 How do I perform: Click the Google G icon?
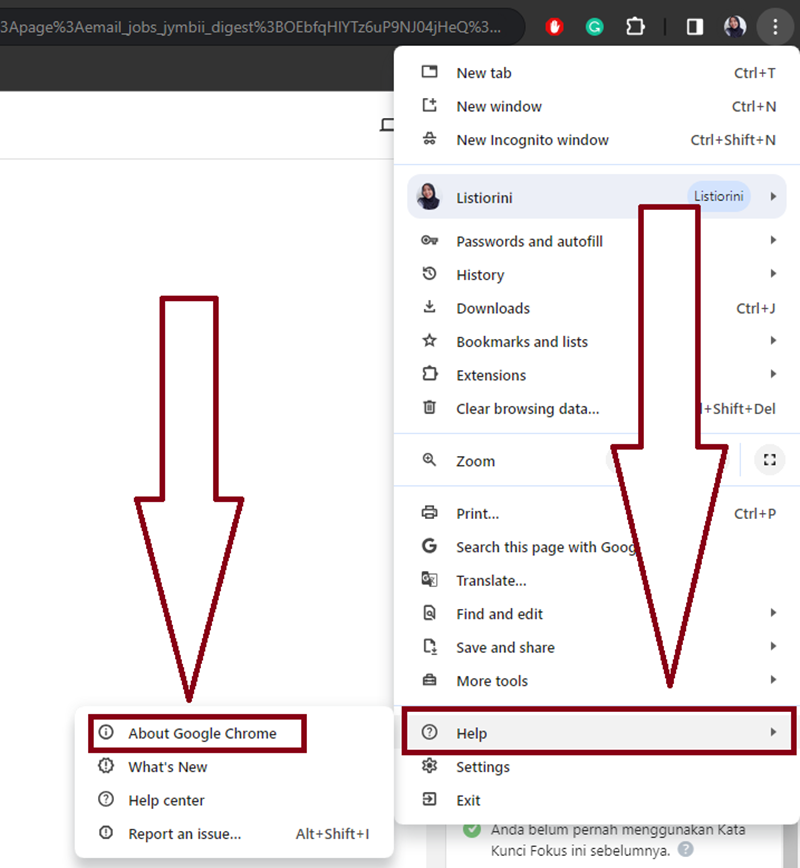pos(430,546)
